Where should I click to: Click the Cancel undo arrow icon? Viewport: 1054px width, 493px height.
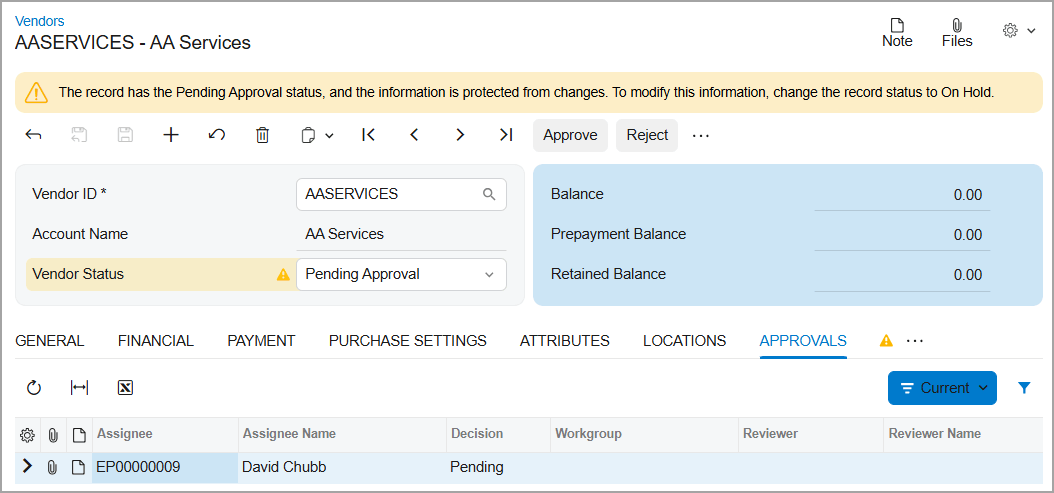coord(216,135)
